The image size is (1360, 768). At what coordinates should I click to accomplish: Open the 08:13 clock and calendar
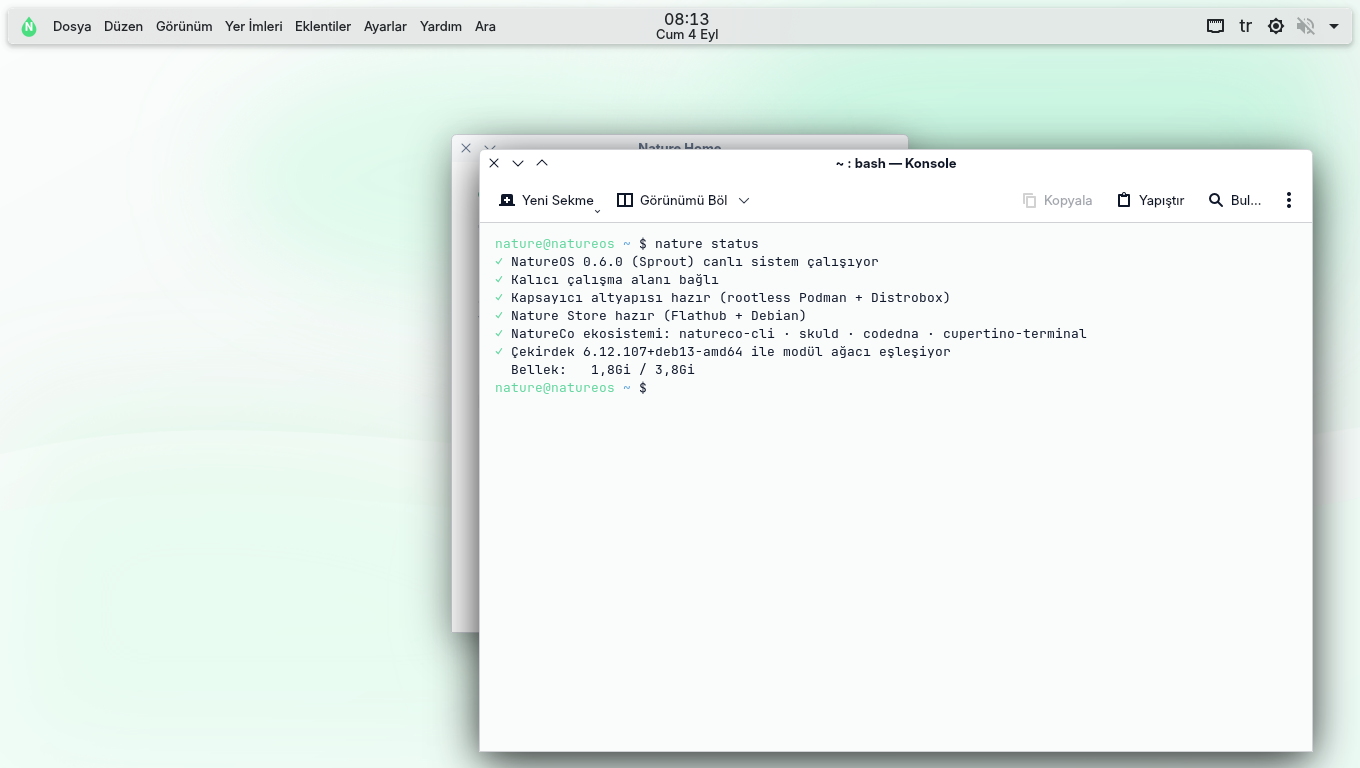tap(687, 26)
